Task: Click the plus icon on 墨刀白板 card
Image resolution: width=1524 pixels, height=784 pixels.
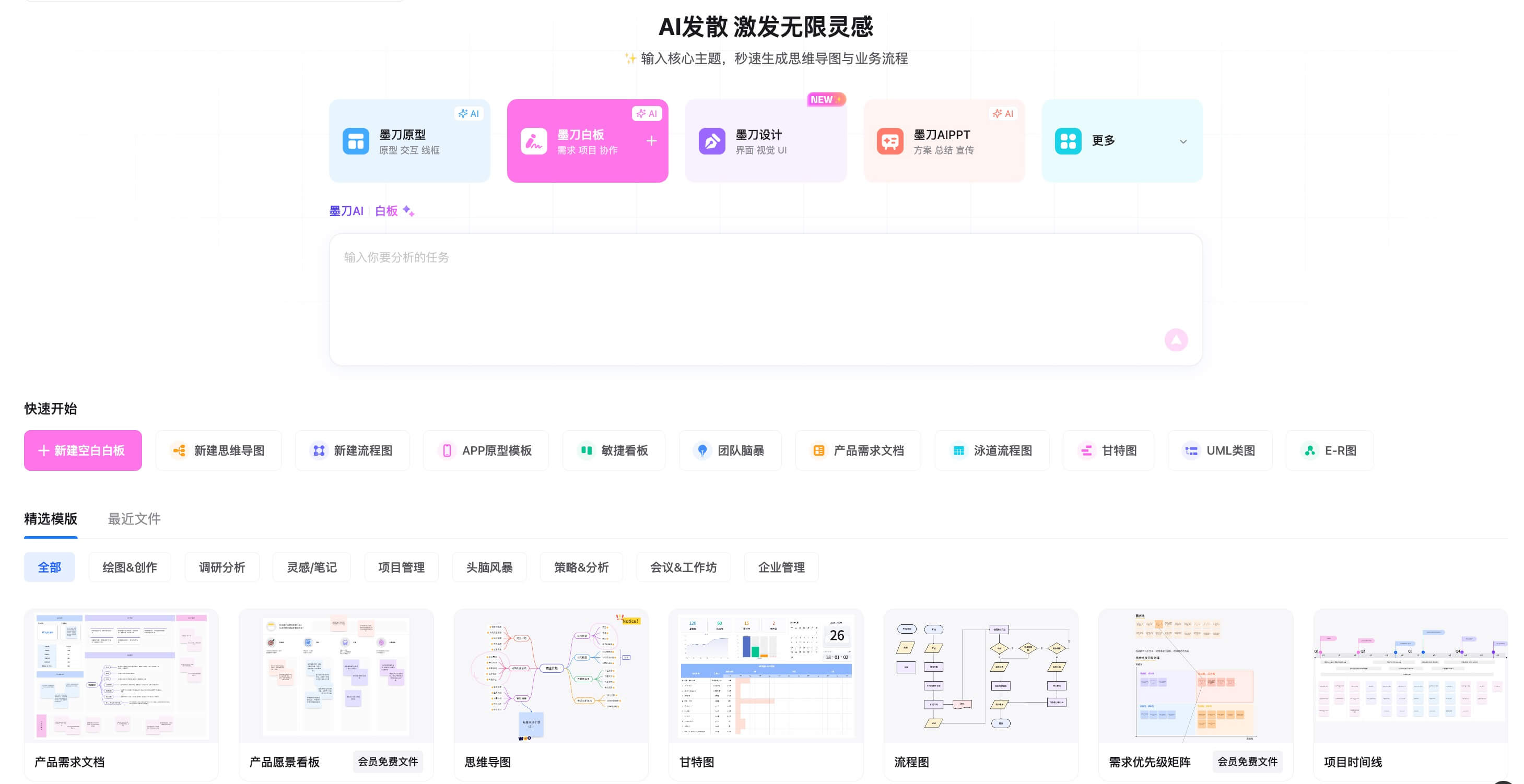Action: (651, 141)
